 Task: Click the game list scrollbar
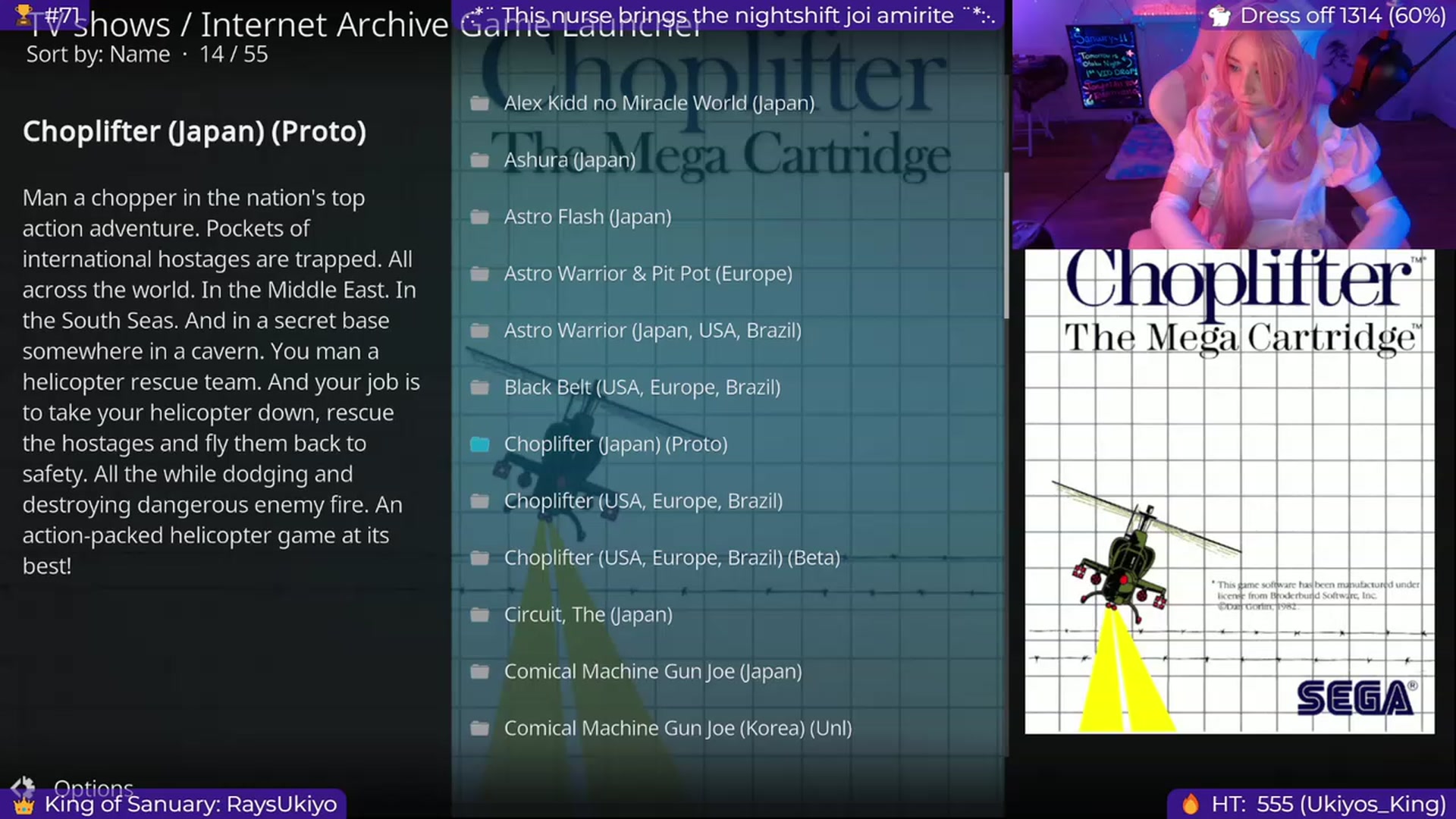click(1006, 245)
